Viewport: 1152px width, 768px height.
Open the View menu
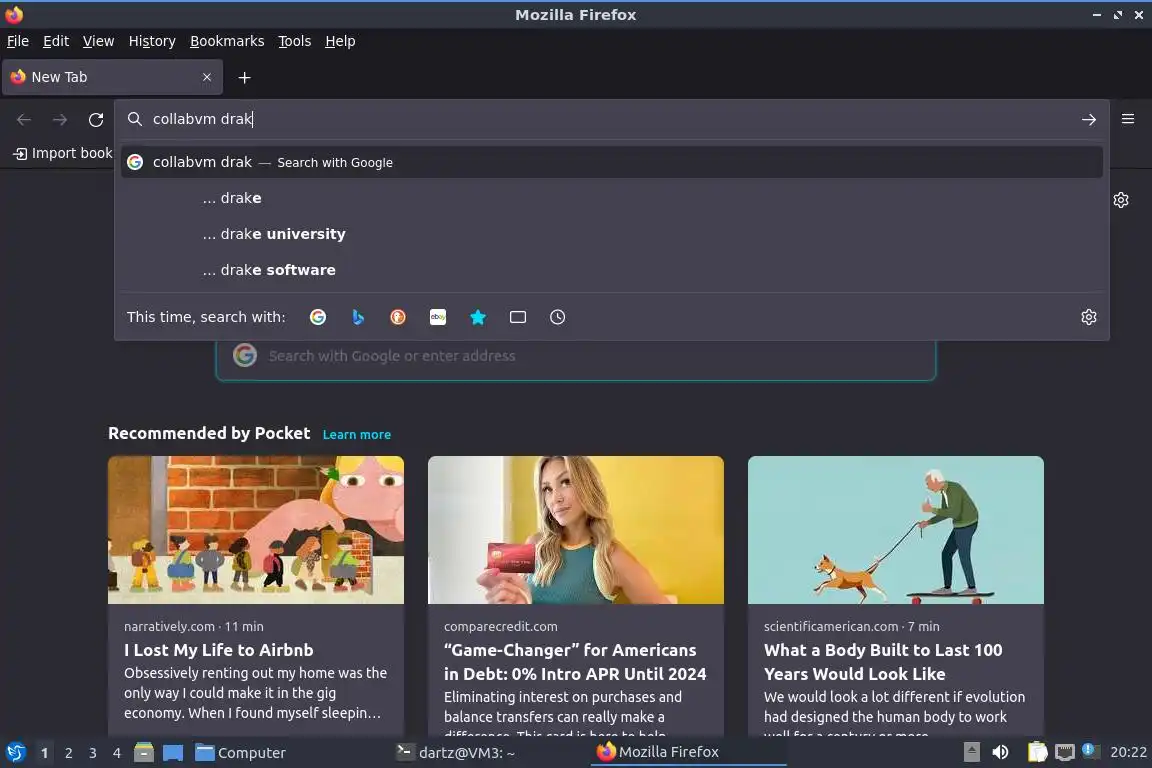[x=98, y=41]
